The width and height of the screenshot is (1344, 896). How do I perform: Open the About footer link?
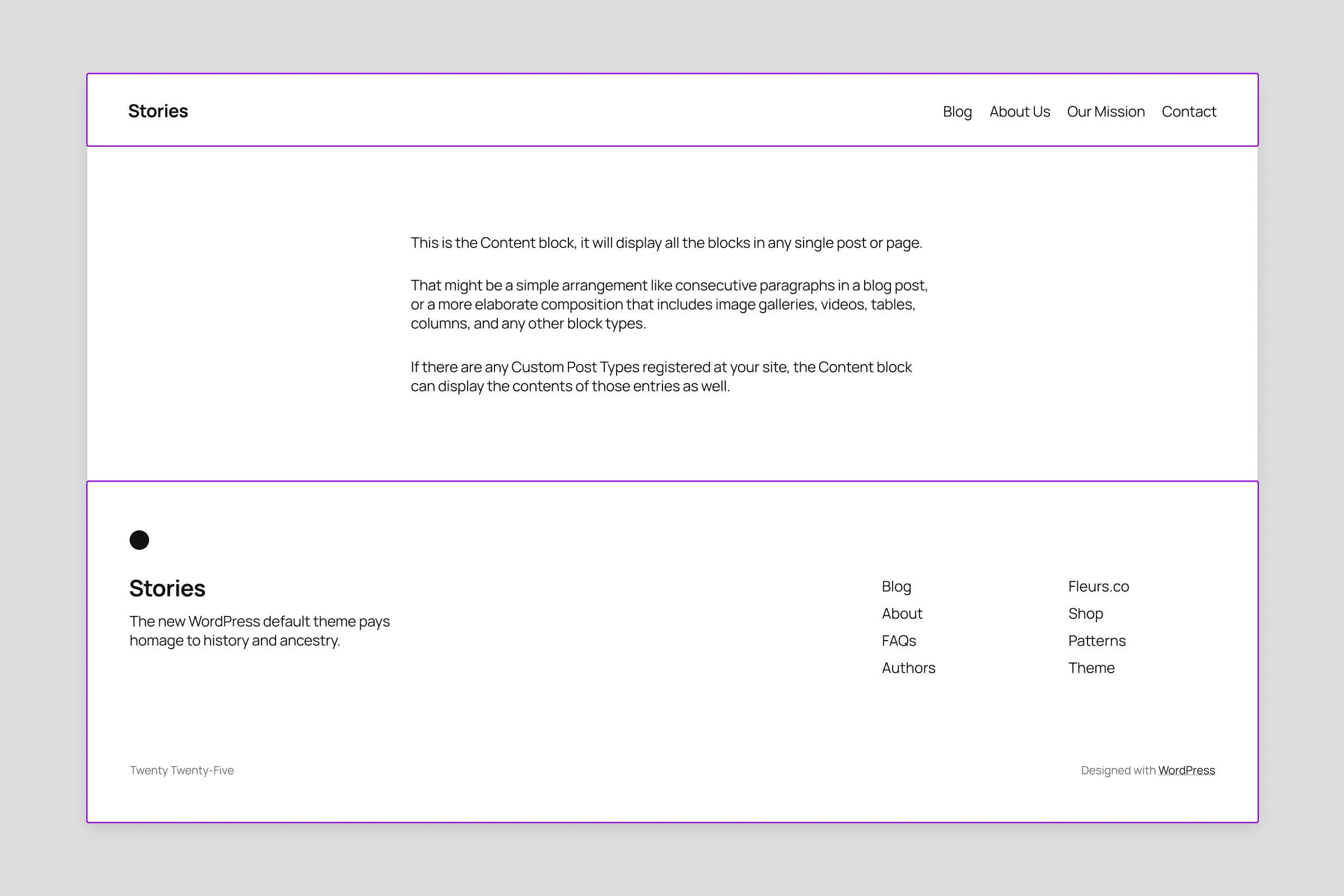coord(902,613)
